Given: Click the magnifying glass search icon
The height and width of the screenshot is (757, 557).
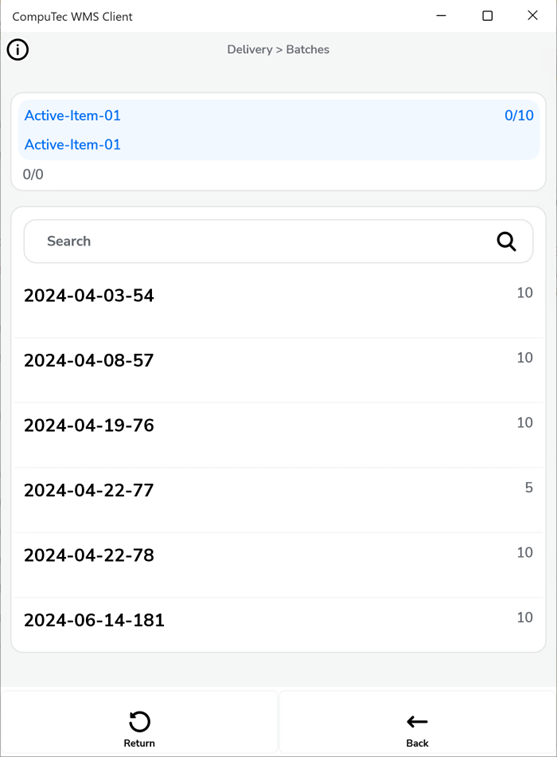Looking at the screenshot, I should click(x=506, y=241).
